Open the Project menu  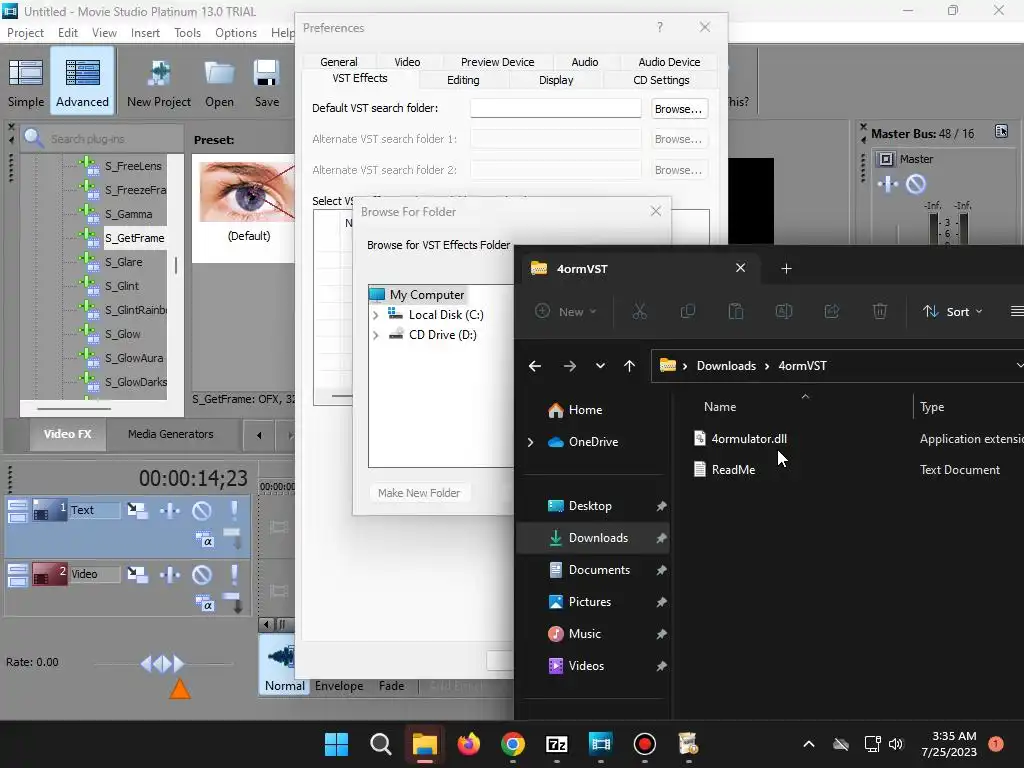coord(25,33)
